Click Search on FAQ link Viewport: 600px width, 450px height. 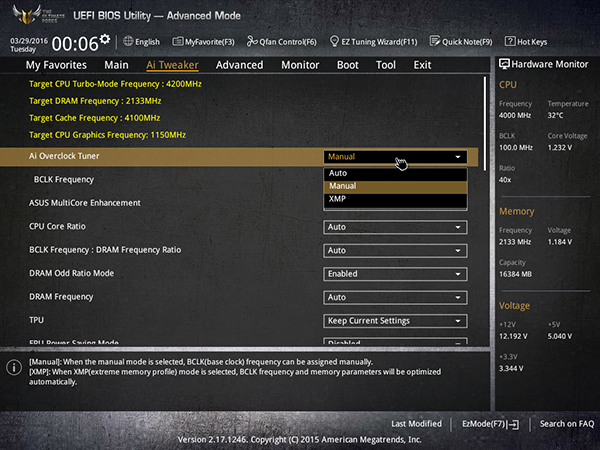click(567, 424)
